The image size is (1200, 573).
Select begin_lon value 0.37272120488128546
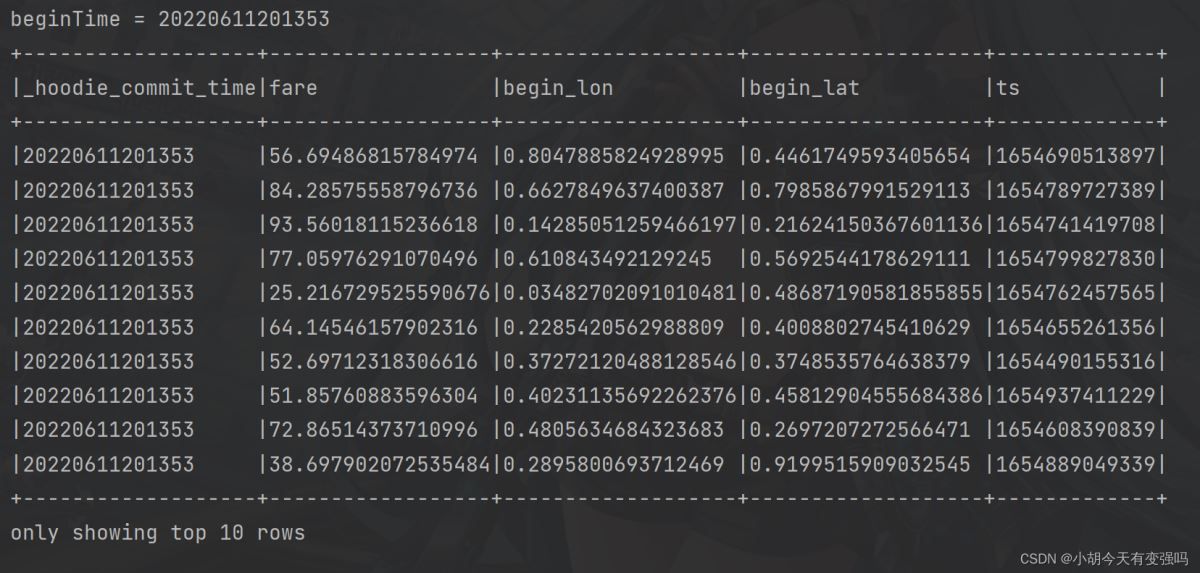tap(619, 362)
